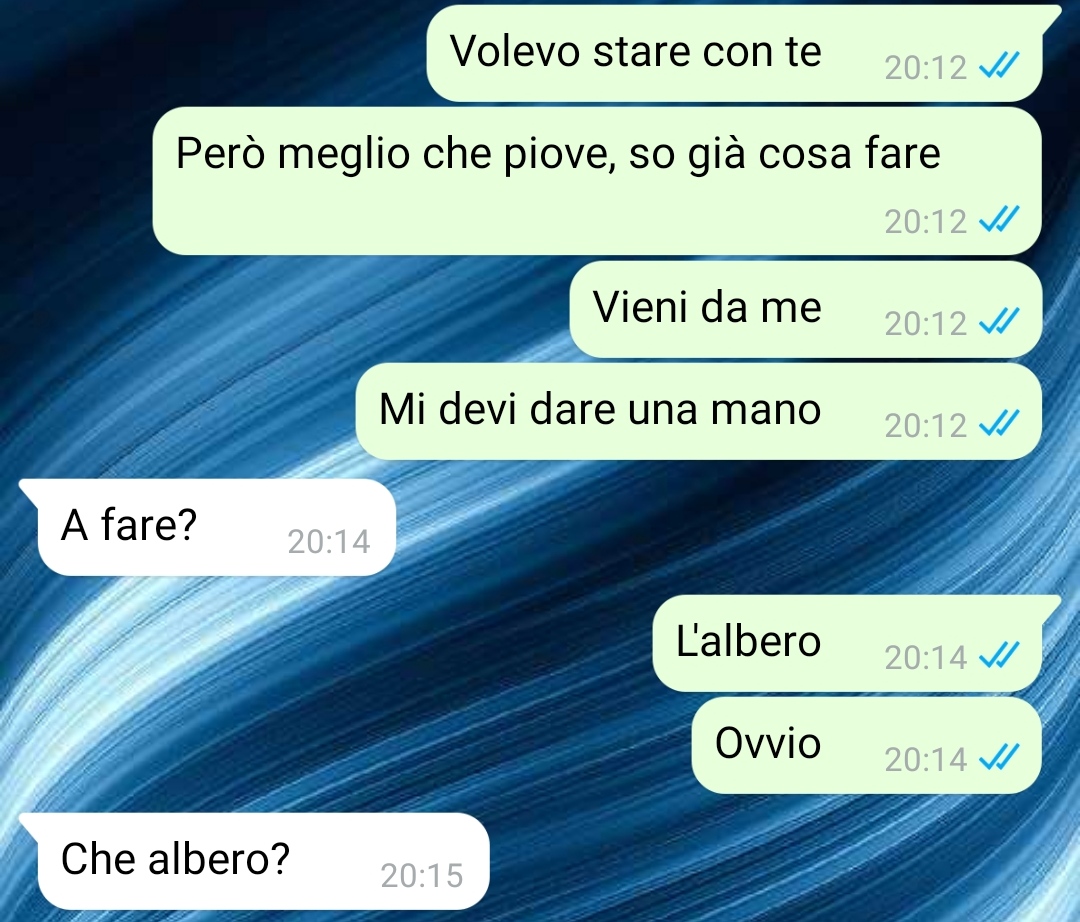Tap the read ticks beside 'Vieni da me'

pyautogui.click(x=999, y=322)
